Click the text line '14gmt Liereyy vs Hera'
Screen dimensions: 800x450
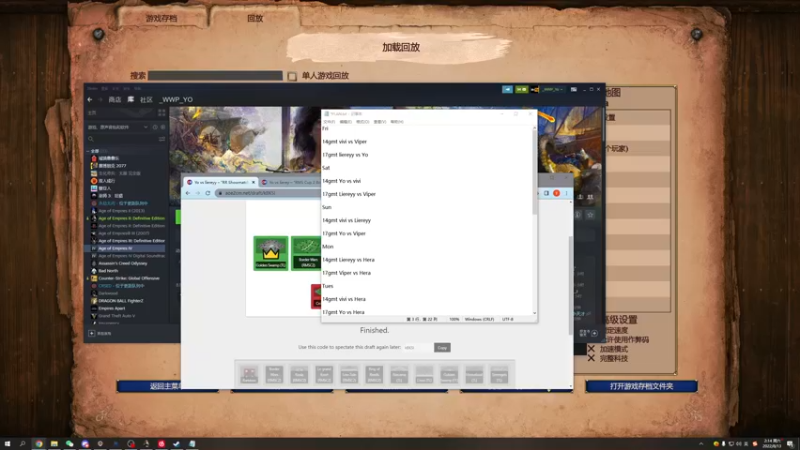click(x=348, y=260)
